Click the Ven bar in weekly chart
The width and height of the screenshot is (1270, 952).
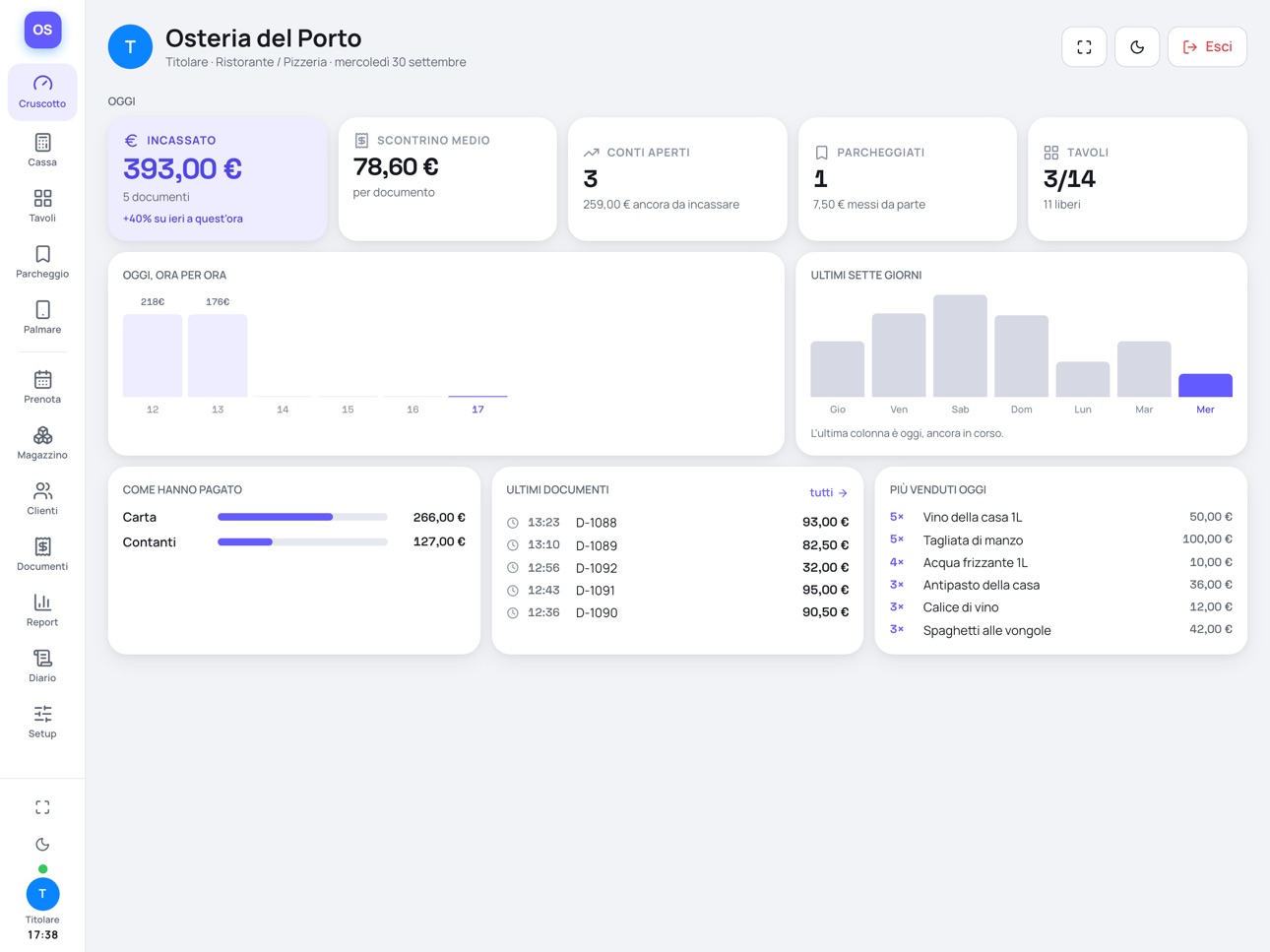(x=899, y=355)
